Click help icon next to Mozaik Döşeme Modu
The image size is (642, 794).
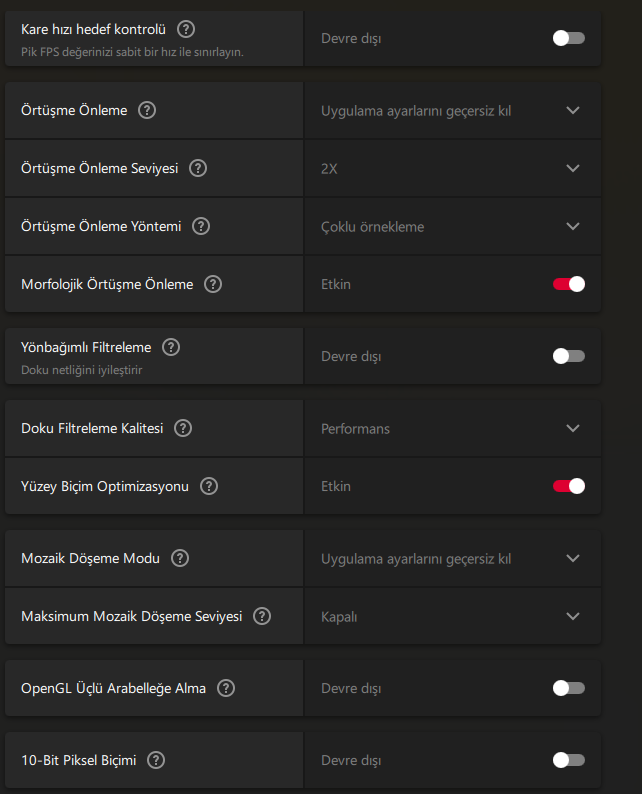tap(180, 558)
